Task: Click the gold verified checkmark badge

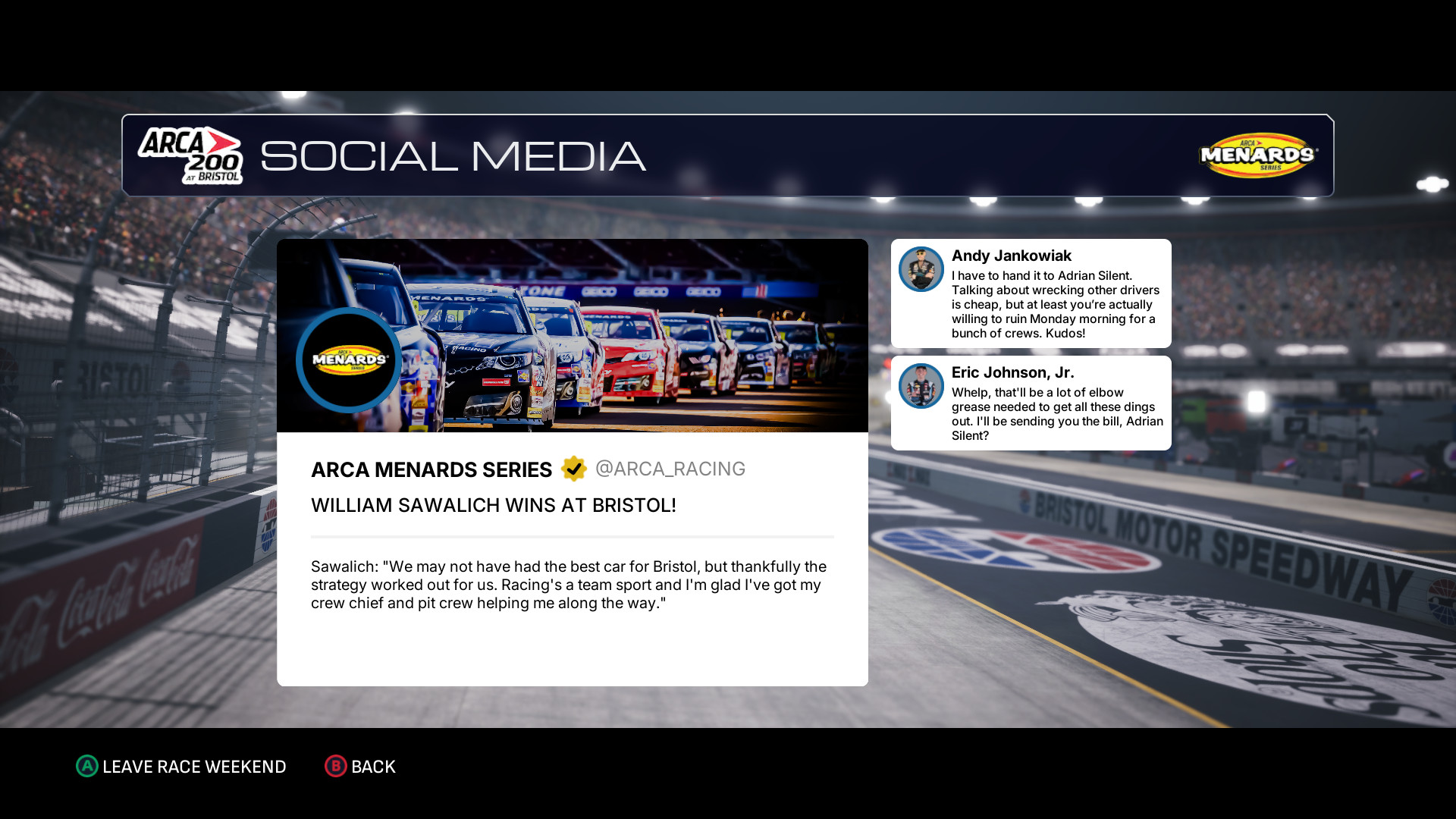Action: (x=574, y=469)
